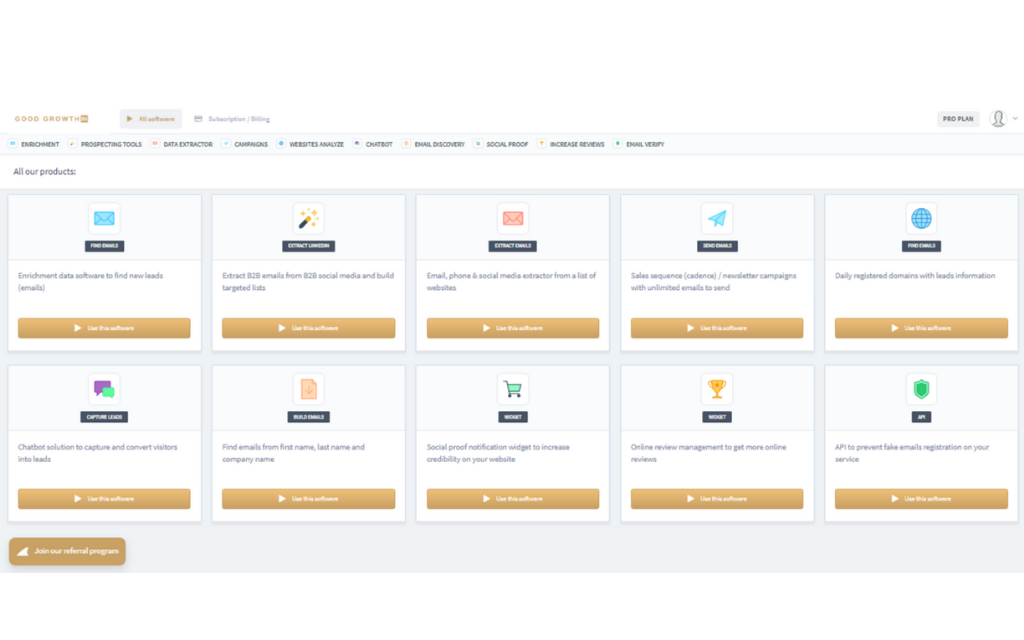Viewport: 1024px width, 640px height.
Task: Click the 'All our products:' heading
Action: 44,172
